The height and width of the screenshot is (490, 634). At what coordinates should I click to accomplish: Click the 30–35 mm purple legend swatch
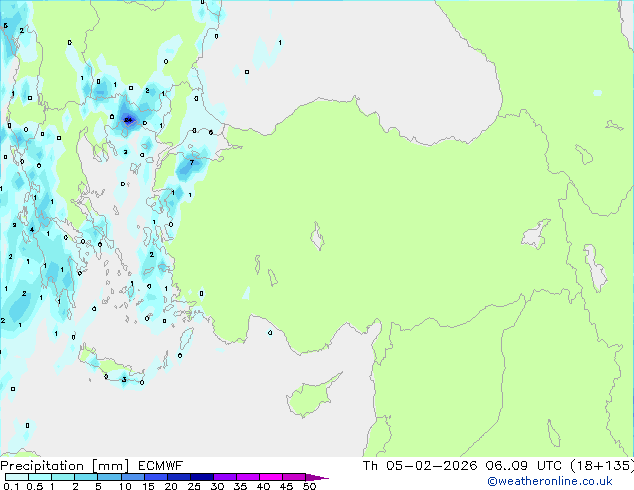(x=224, y=477)
